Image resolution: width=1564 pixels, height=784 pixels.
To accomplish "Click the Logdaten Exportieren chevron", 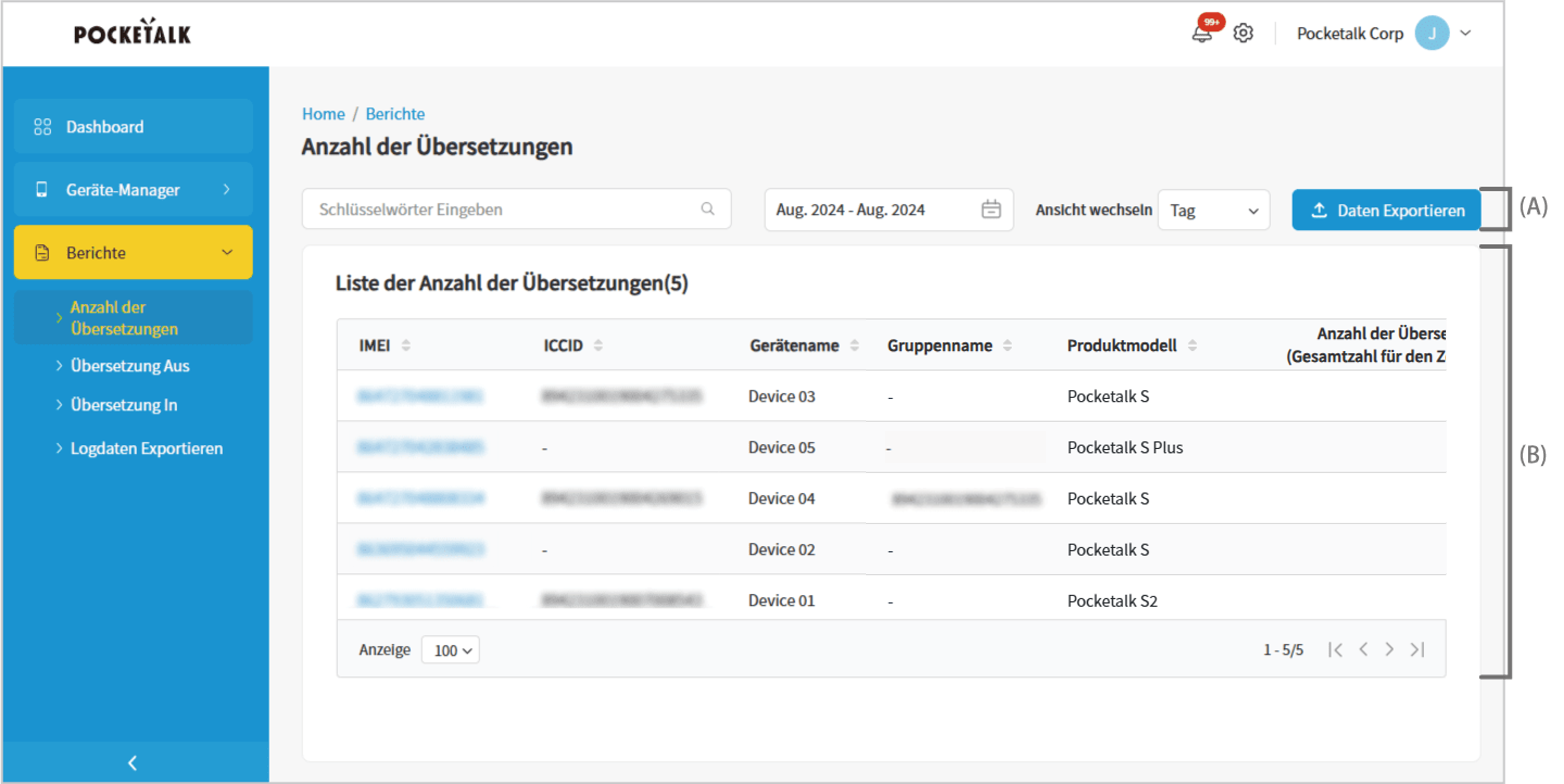I will (59, 448).
